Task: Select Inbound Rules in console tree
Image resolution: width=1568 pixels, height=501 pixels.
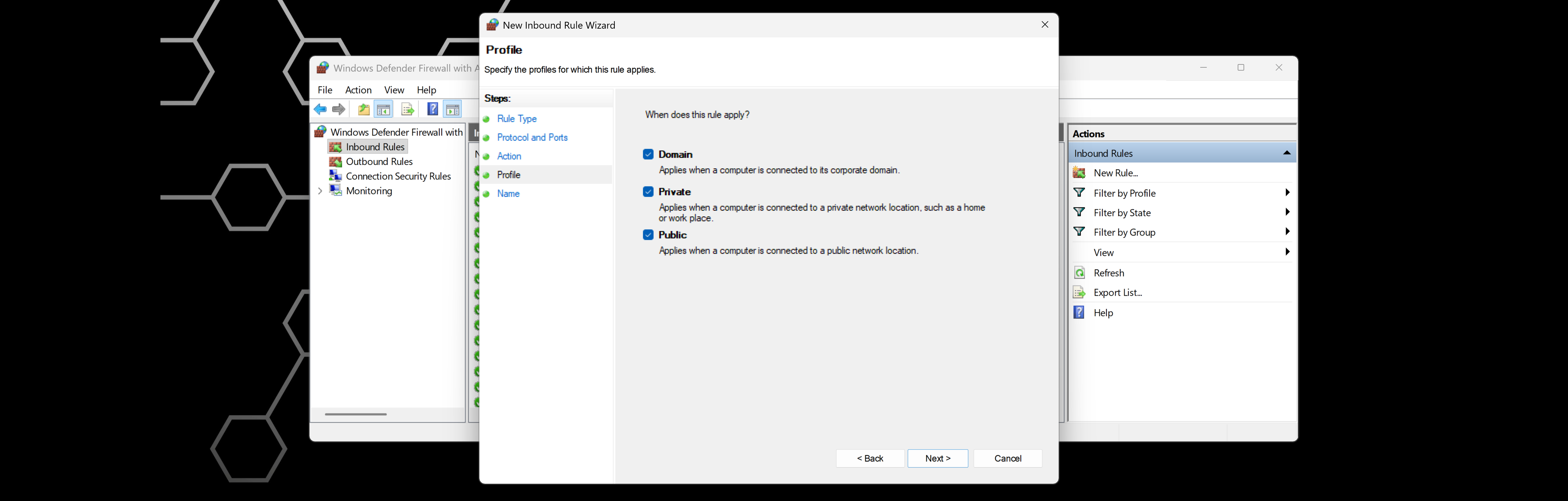Action: click(375, 147)
